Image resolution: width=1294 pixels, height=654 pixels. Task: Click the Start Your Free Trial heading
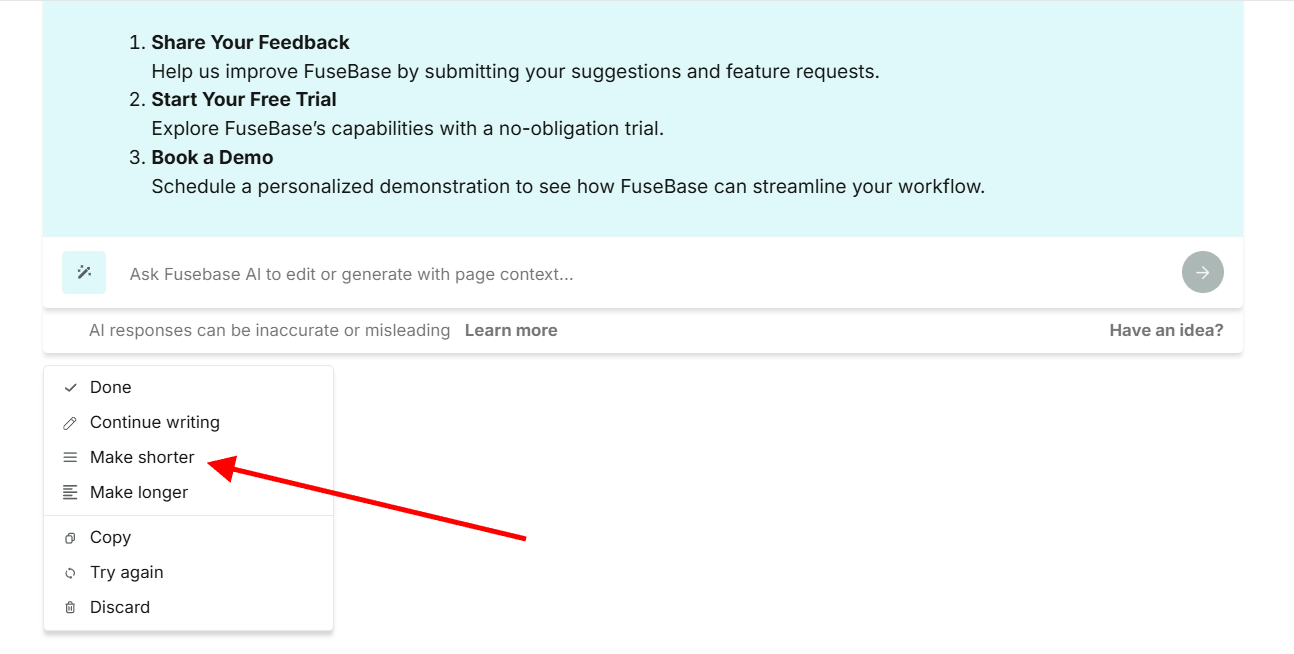pos(244,100)
